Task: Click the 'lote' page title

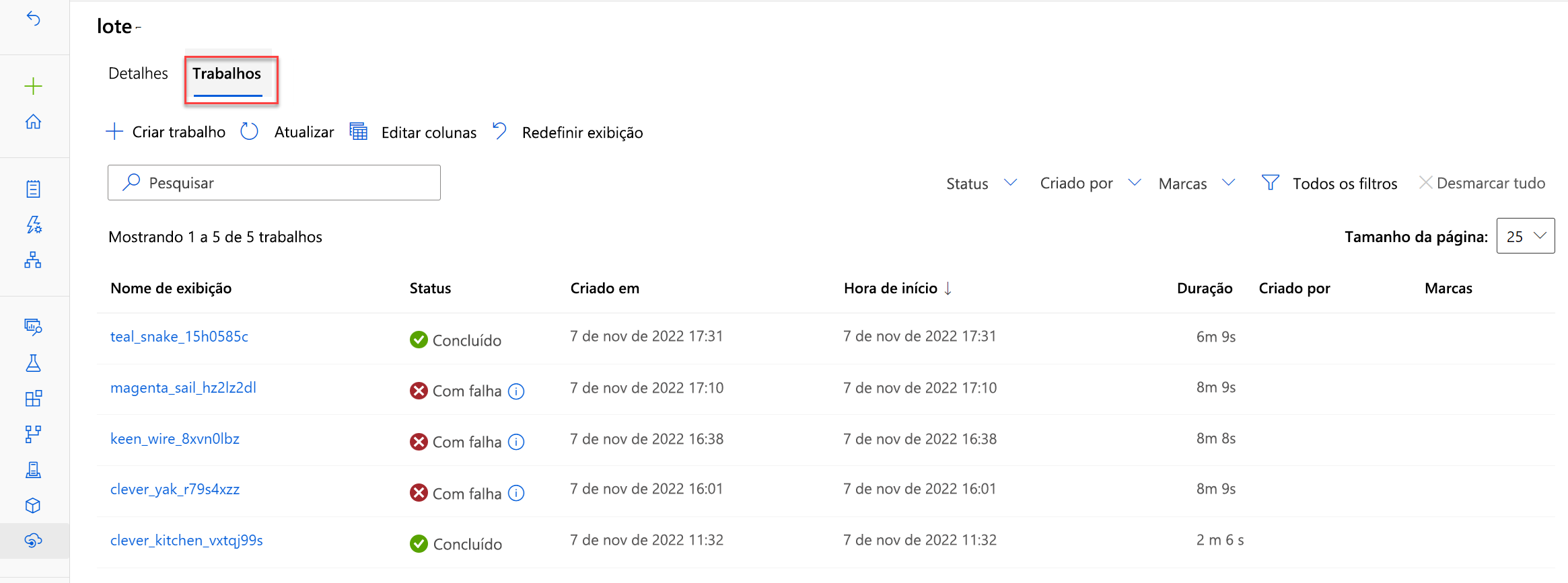Action: (x=114, y=26)
